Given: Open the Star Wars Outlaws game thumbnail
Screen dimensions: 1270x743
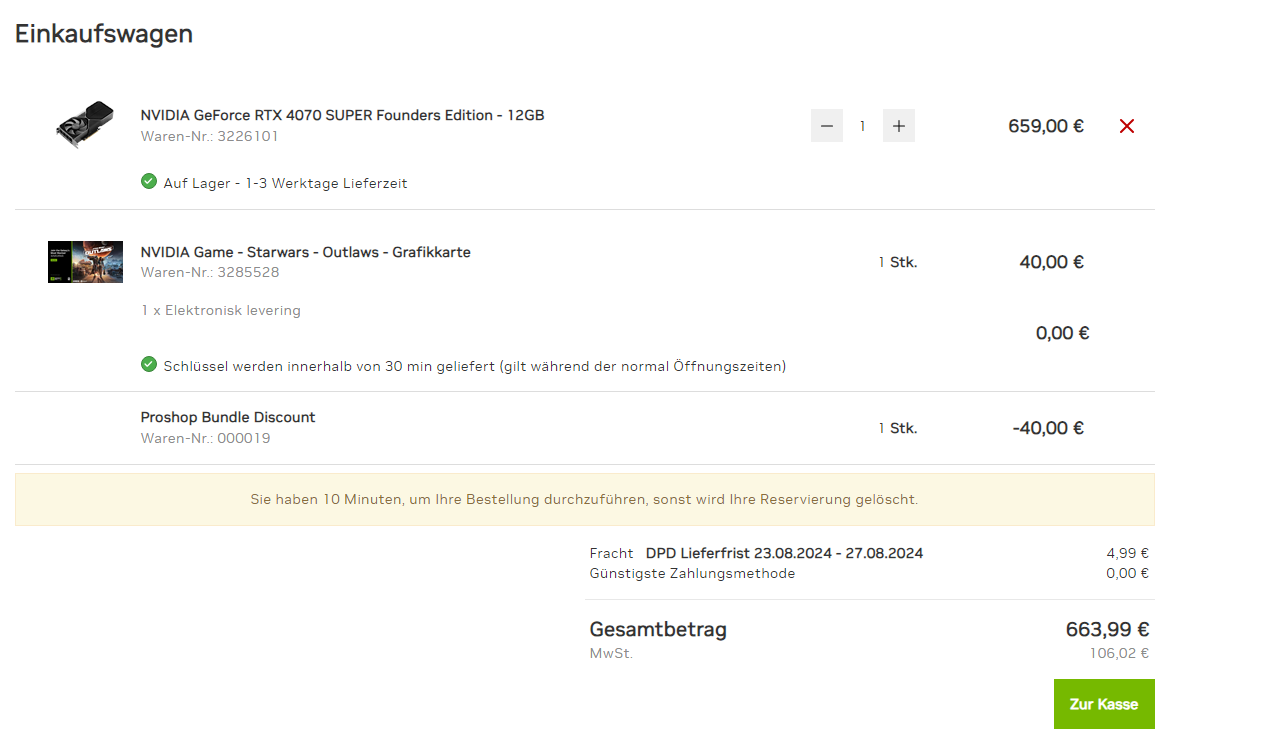Looking at the screenshot, I should [85, 262].
